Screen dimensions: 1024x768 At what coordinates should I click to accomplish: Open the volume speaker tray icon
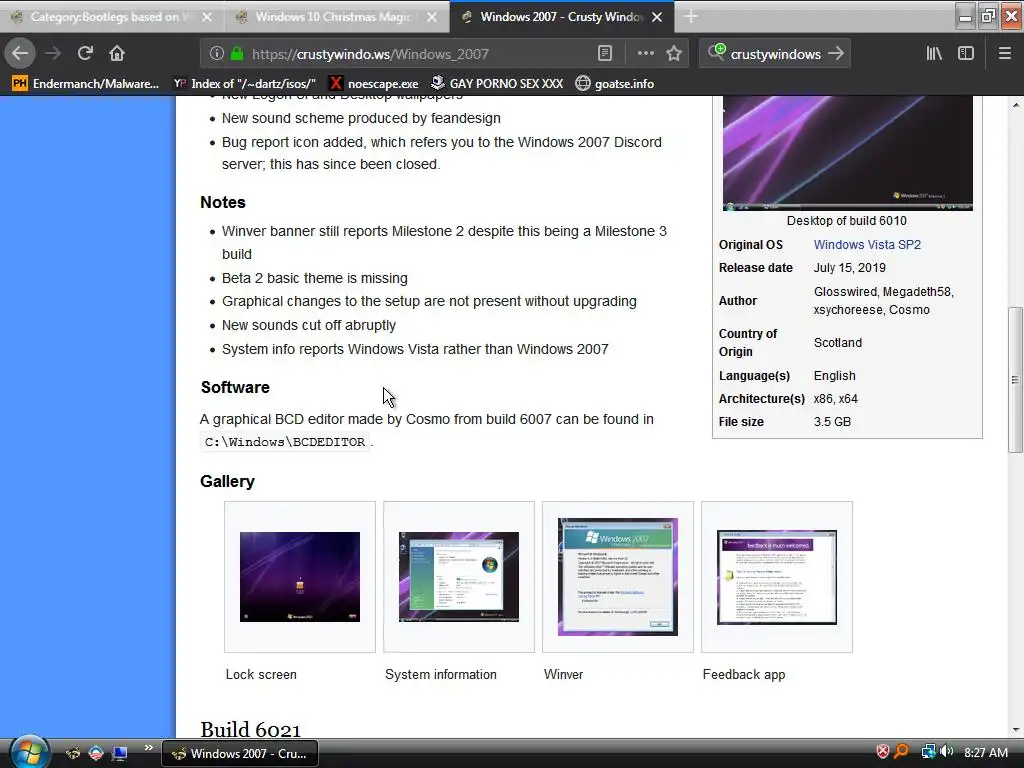pos(946,752)
